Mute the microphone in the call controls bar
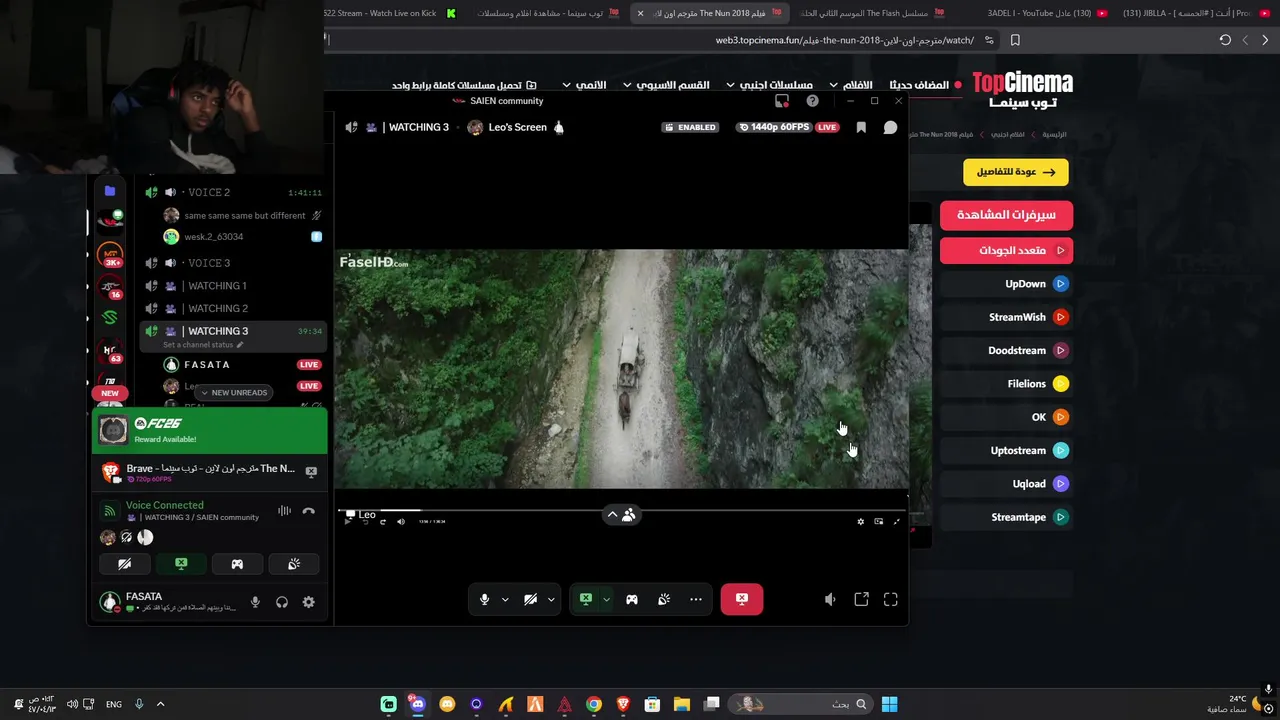Screen dimensions: 1280x720 pos(484,599)
